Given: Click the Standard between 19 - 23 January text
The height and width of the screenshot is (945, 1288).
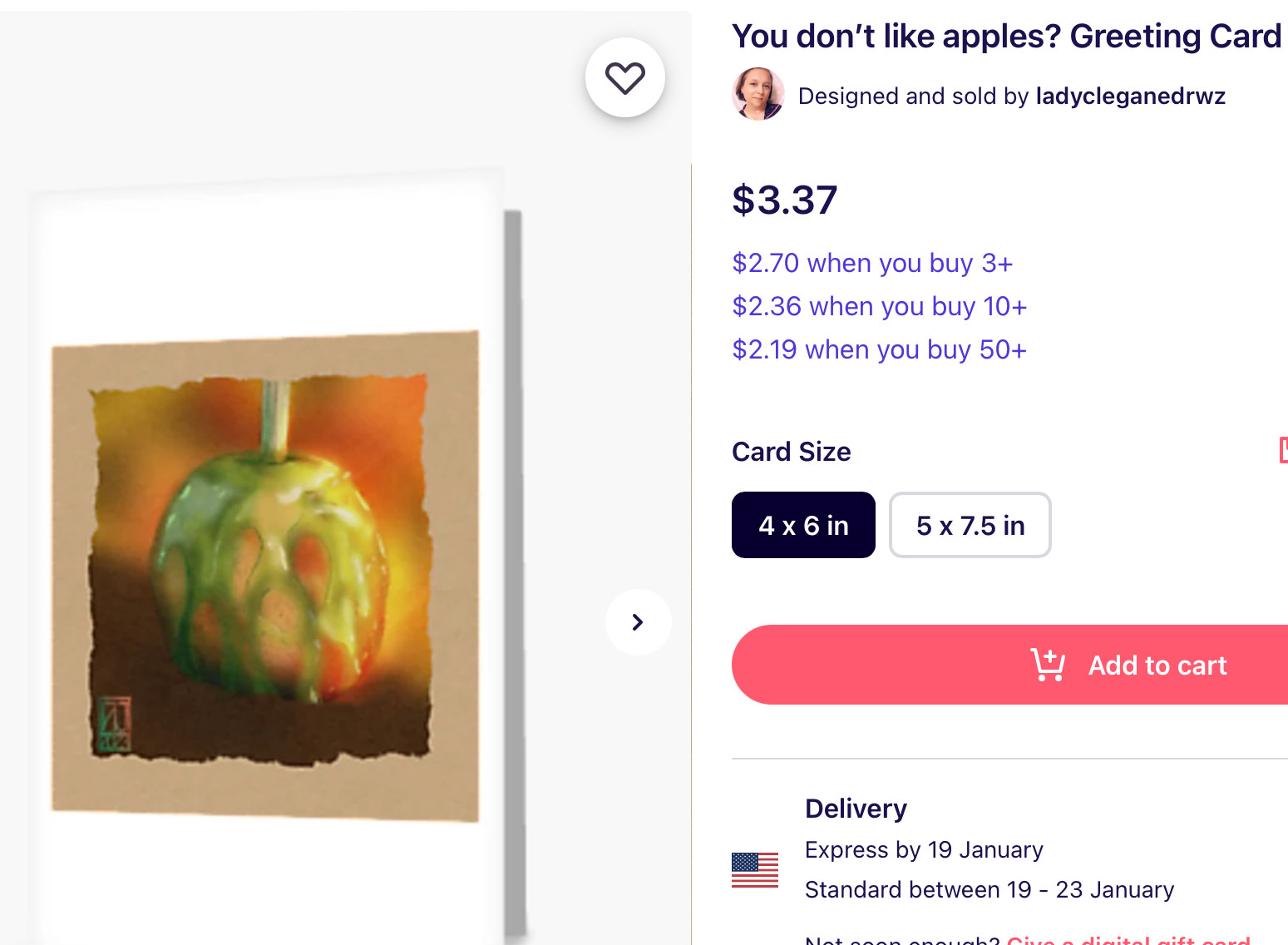Looking at the screenshot, I should tap(989, 889).
